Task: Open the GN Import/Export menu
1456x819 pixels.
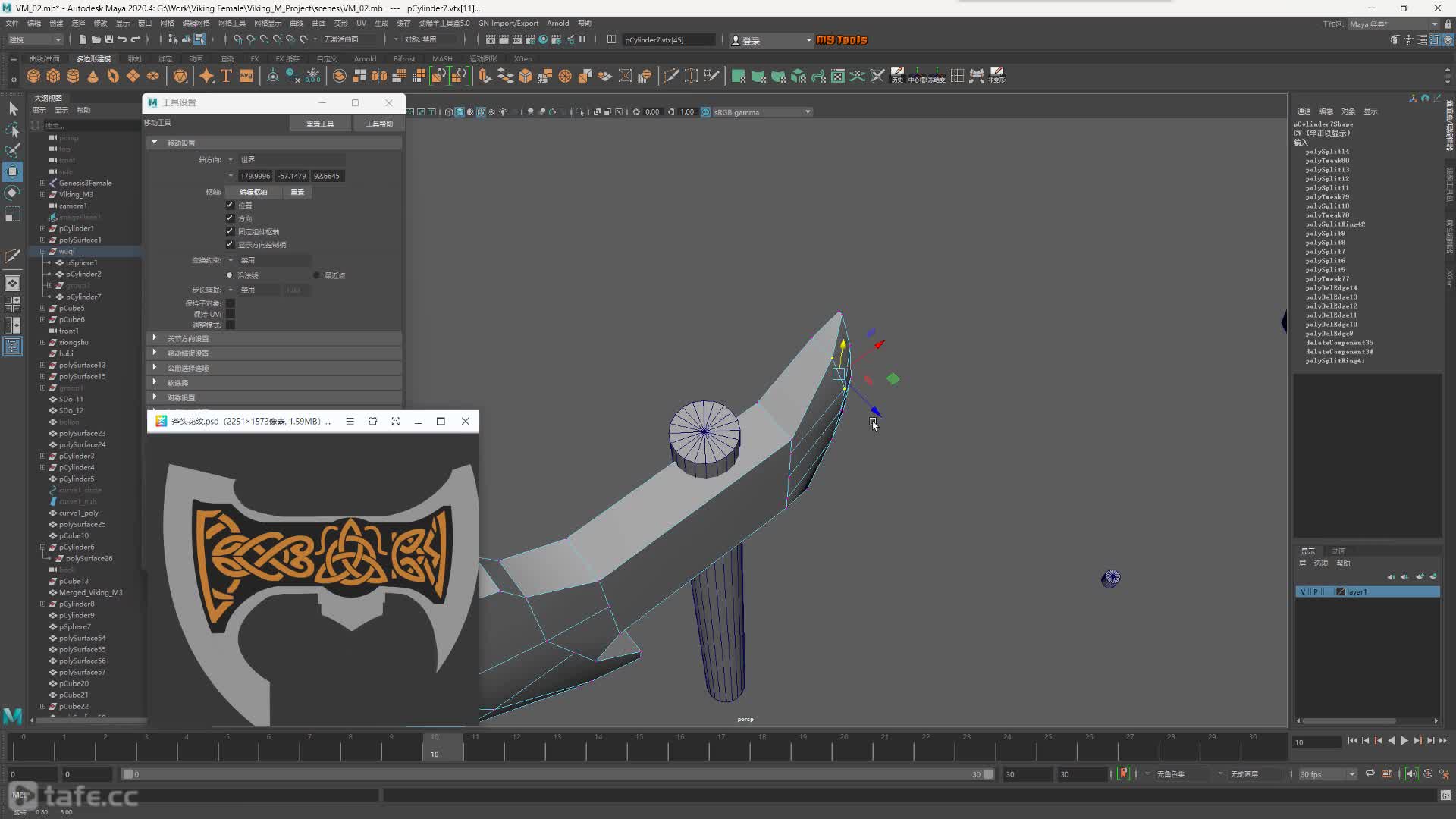Action: [x=508, y=24]
